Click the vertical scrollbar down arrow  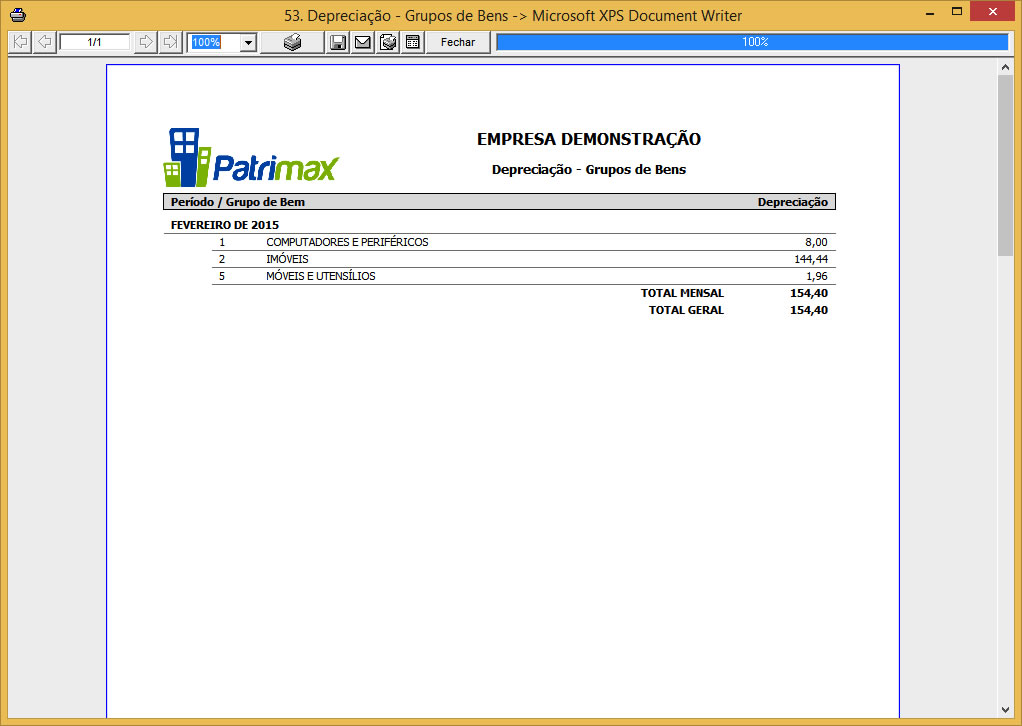coord(1005,710)
